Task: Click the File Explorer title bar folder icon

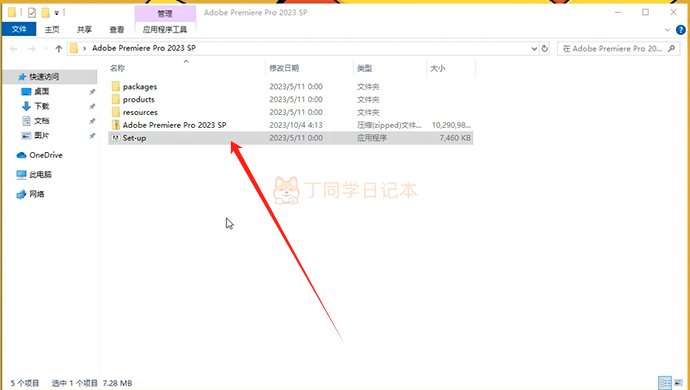Action: (12, 12)
